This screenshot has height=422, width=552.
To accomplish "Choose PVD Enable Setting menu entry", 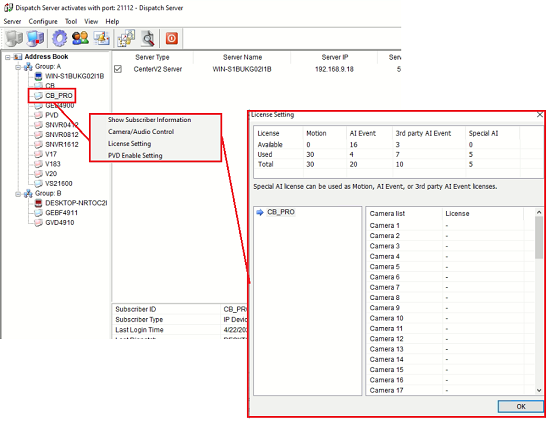I will (135, 156).
